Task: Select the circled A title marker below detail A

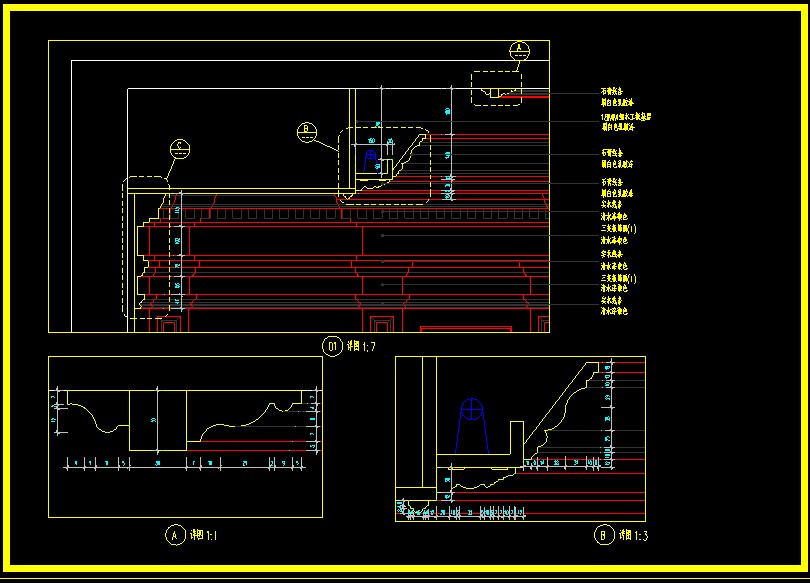Action: point(175,535)
